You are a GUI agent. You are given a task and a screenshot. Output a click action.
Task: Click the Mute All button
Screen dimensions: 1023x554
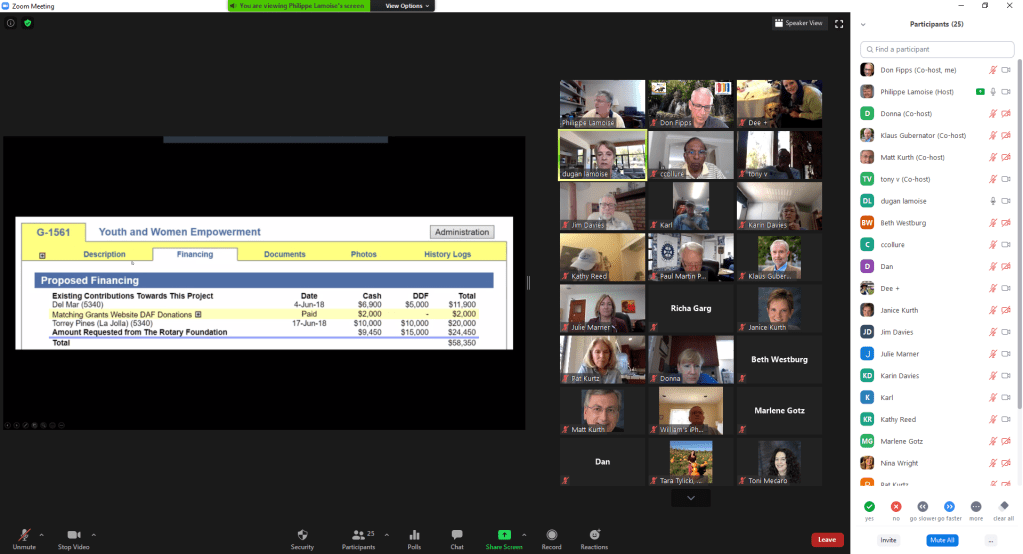click(942, 540)
